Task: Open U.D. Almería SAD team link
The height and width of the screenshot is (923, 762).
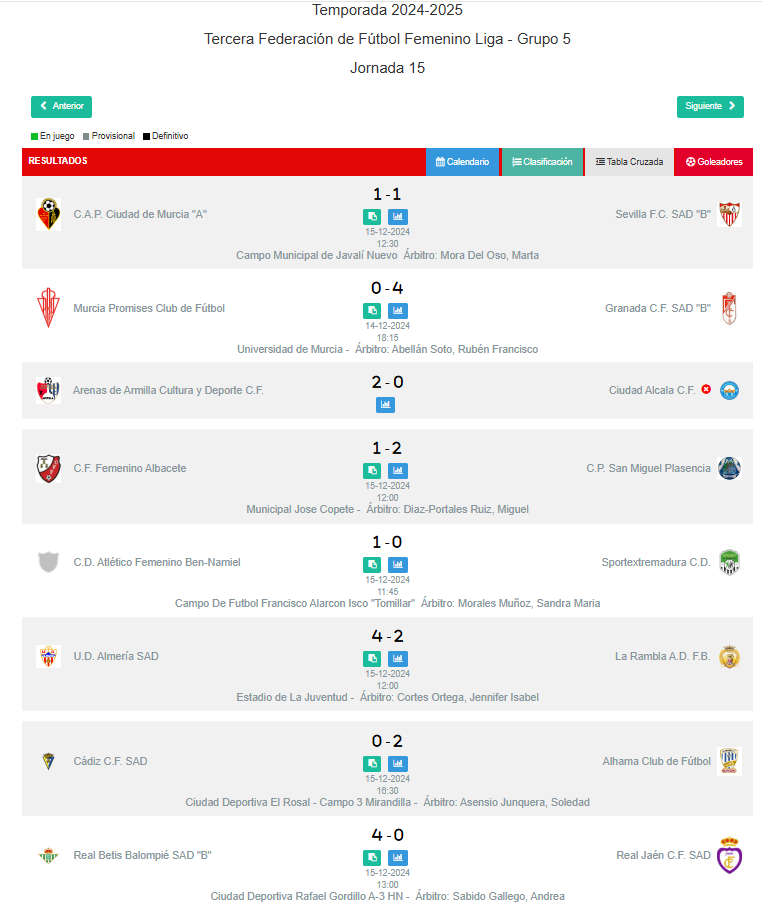Action: pyautogui.click(x=116, y=656)
